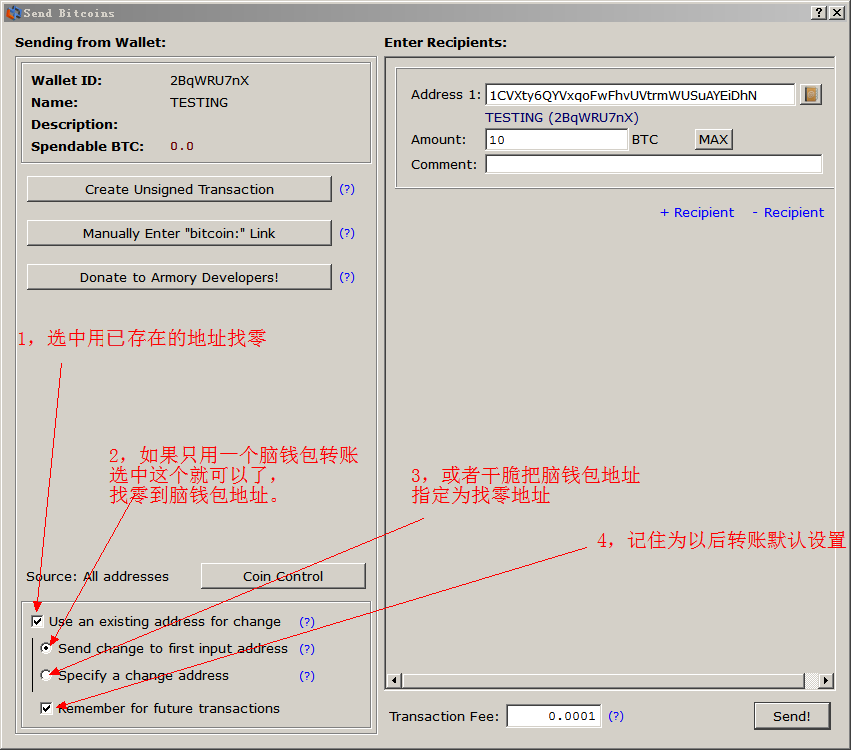Screen dimensions: 851x750
Task: Click help icon beside Manually Enter bitcoin Link
Action: (x=347, y=233)
